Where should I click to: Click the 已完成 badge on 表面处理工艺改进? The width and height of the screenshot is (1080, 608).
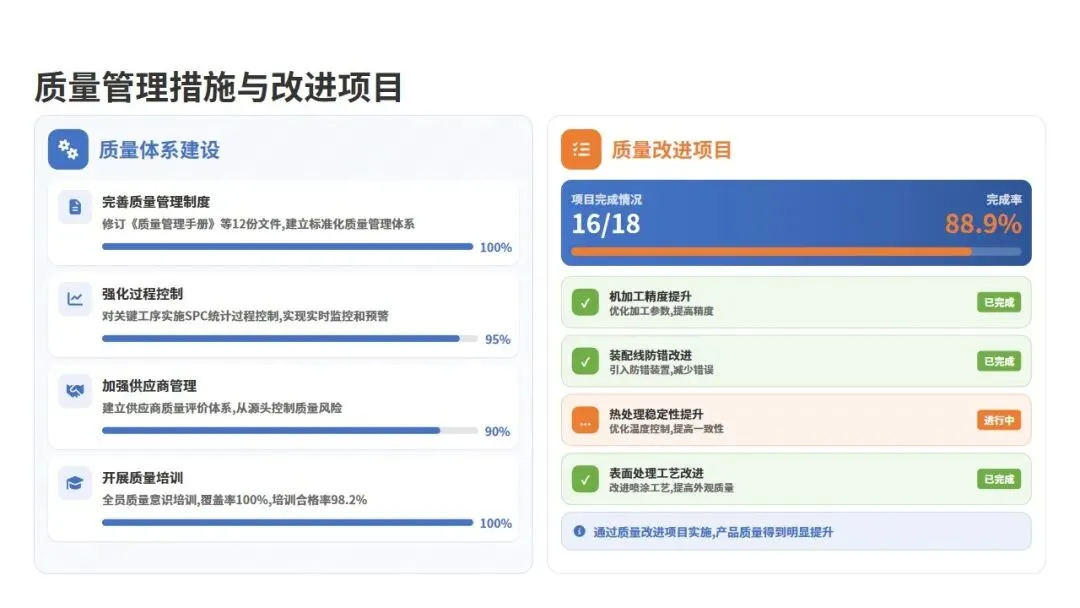998,479
